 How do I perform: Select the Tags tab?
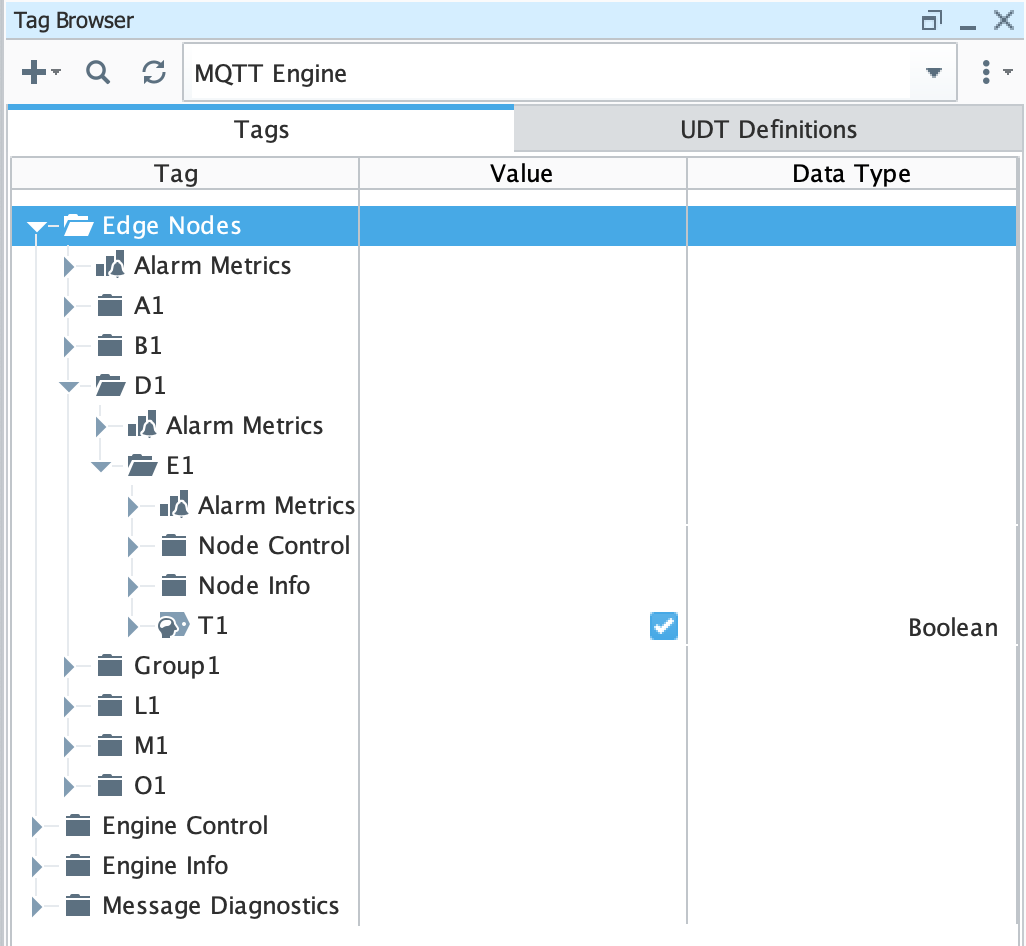[261, 130]
